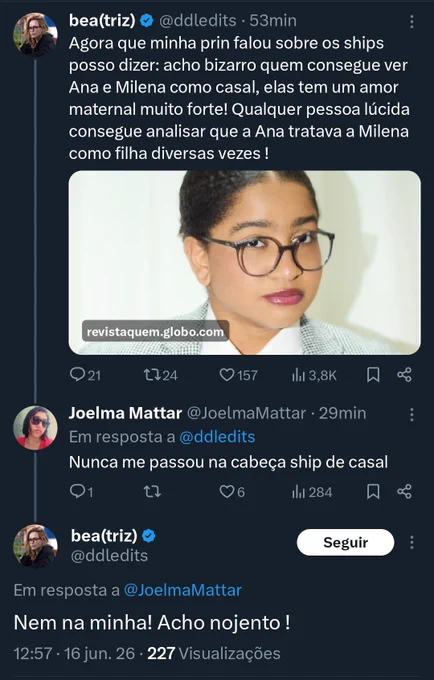Bookmark the first tweet by bea(triz)
The width and height of the screenshot is (434, 680).
tap(373, 375)
